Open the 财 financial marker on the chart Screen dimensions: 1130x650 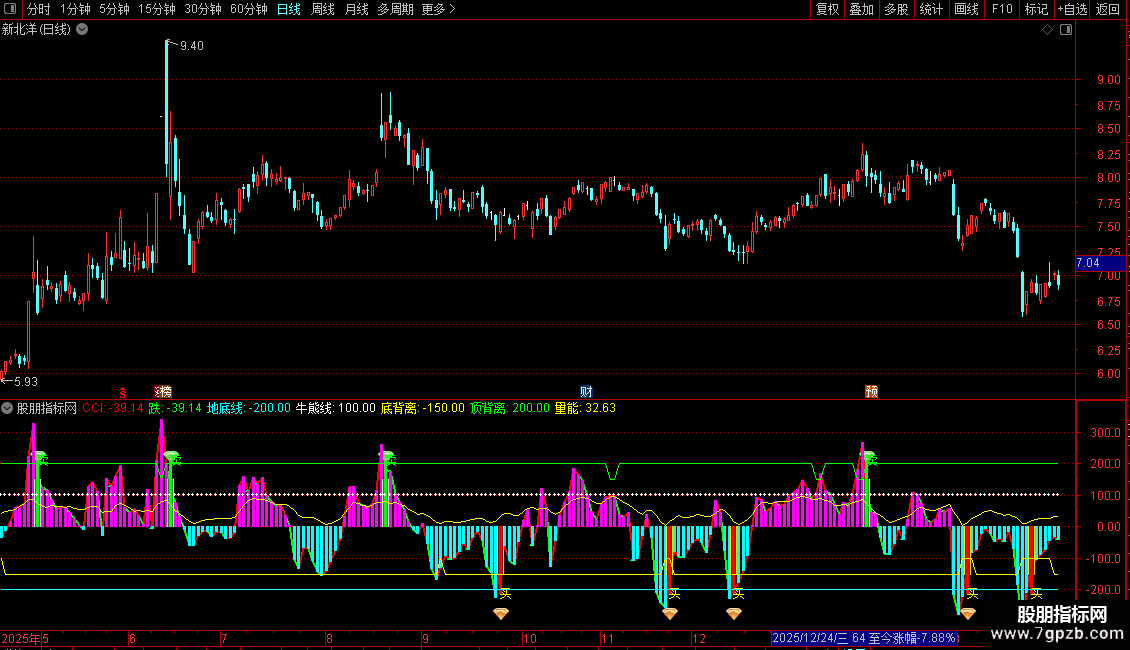point(586,391)
